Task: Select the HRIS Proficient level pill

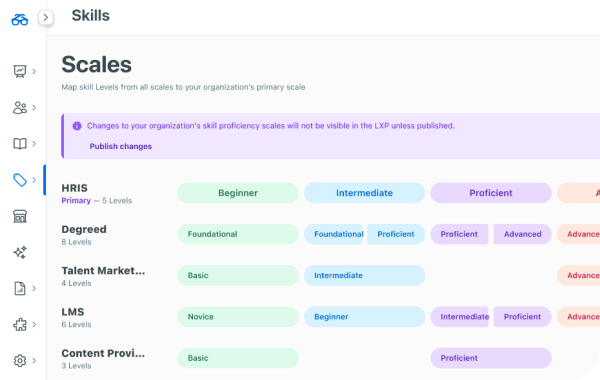Action: click(491, 193)
